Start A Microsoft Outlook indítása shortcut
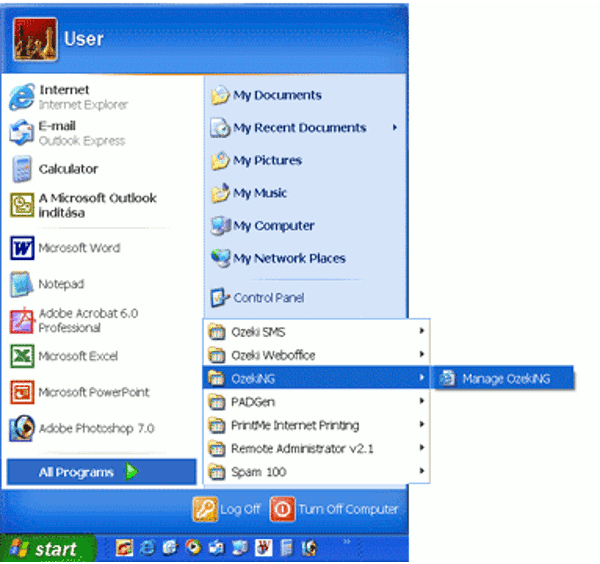 tap(83, 205)
